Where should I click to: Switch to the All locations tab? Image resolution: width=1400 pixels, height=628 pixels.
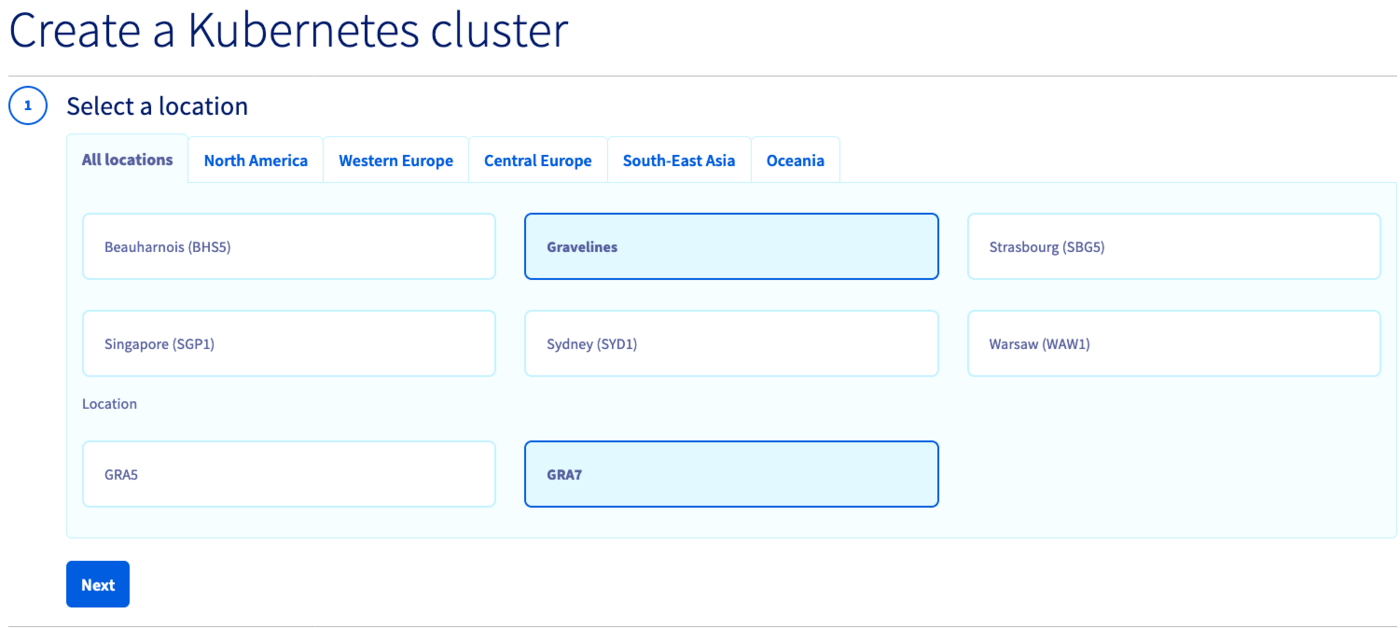(x=127, y=160)
